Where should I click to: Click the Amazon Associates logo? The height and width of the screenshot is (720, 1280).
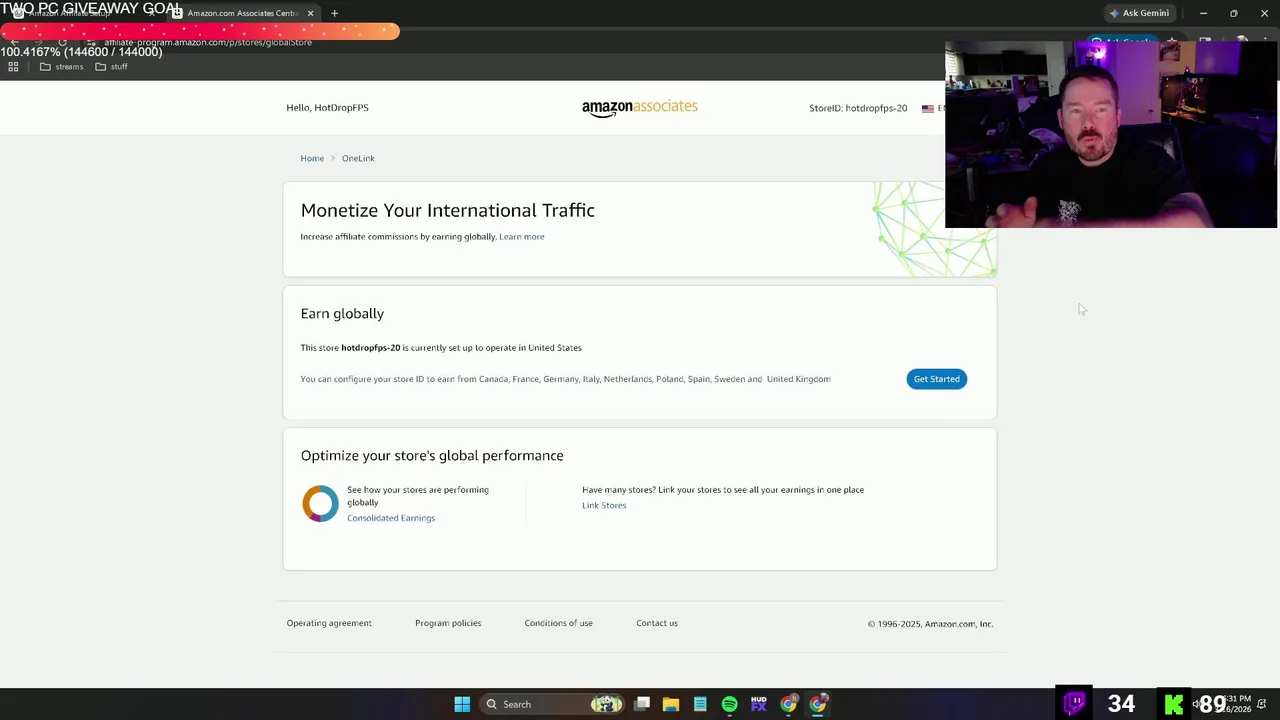[x=640, y=108]
